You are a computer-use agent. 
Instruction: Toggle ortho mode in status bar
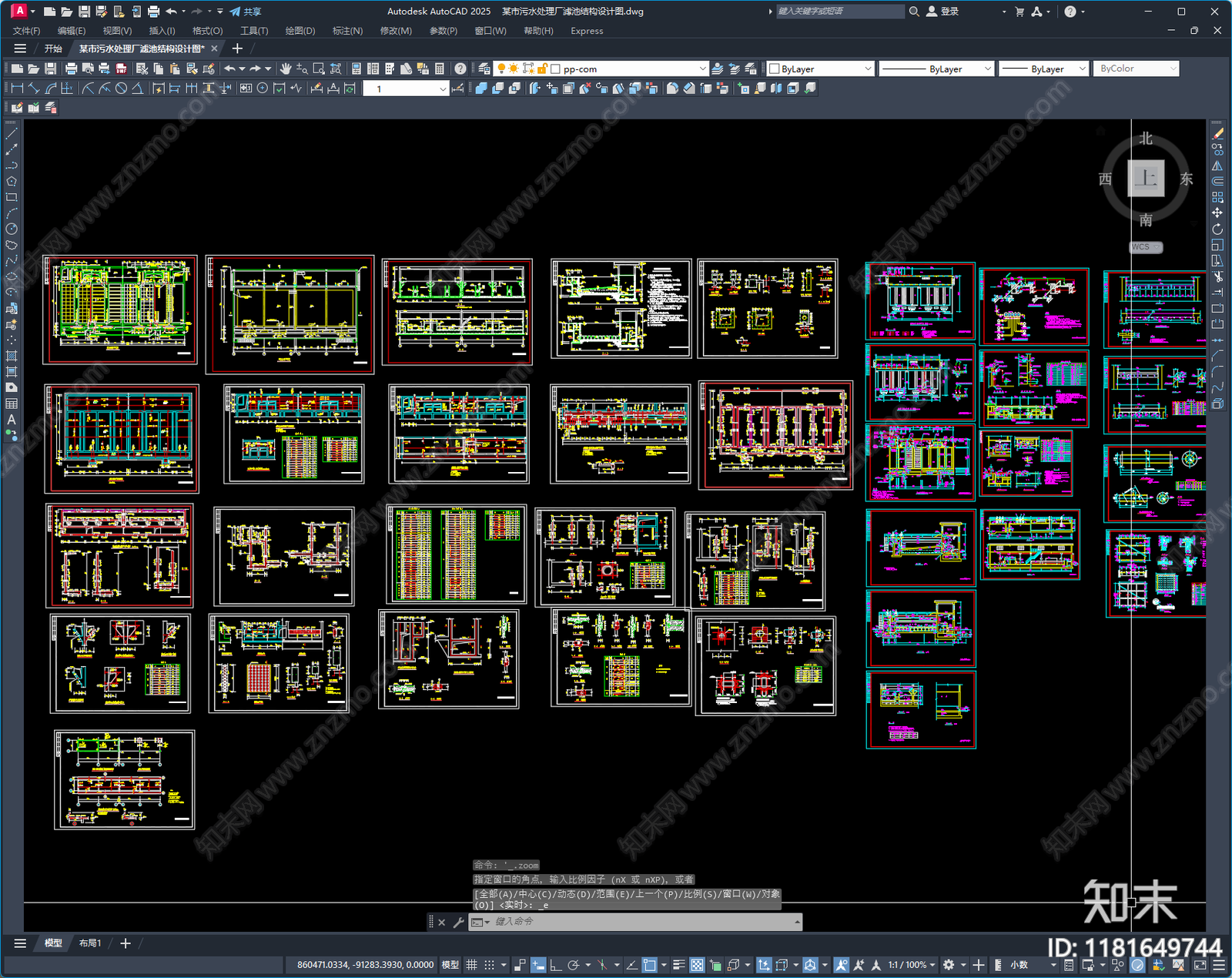555,965
